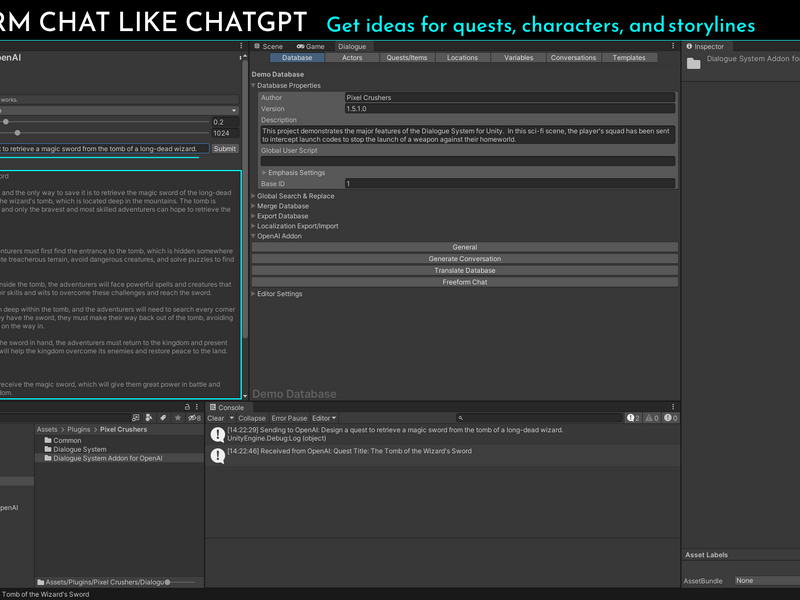Open the Project panel kebab menu

[x=196, y=407]
